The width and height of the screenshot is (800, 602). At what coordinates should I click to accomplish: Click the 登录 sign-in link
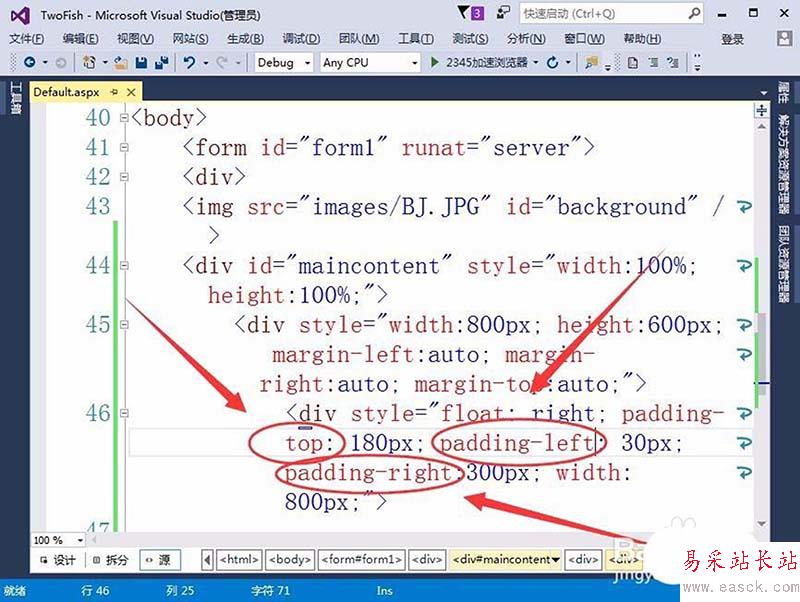732,39
